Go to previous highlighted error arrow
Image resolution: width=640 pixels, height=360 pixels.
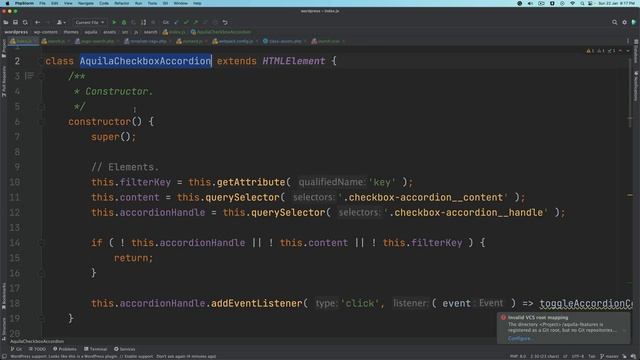[620, 51]
